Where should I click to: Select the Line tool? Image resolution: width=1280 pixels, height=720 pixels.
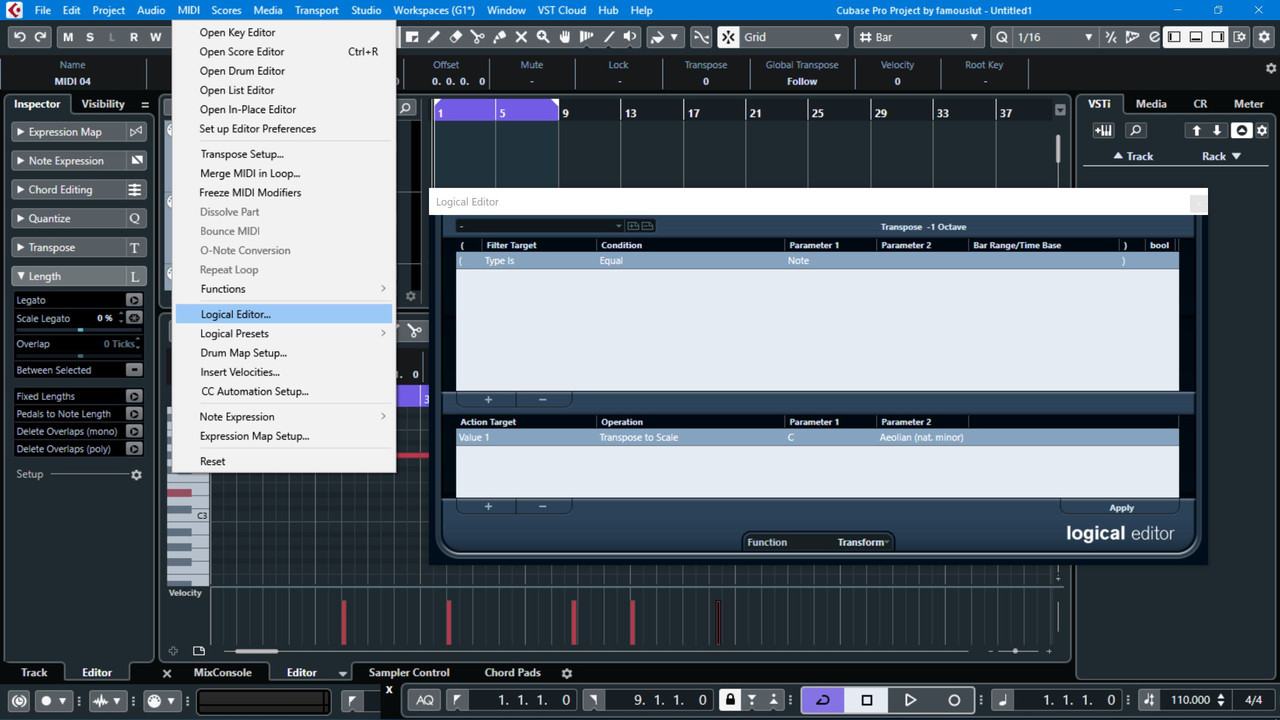[x=609, y=37]
